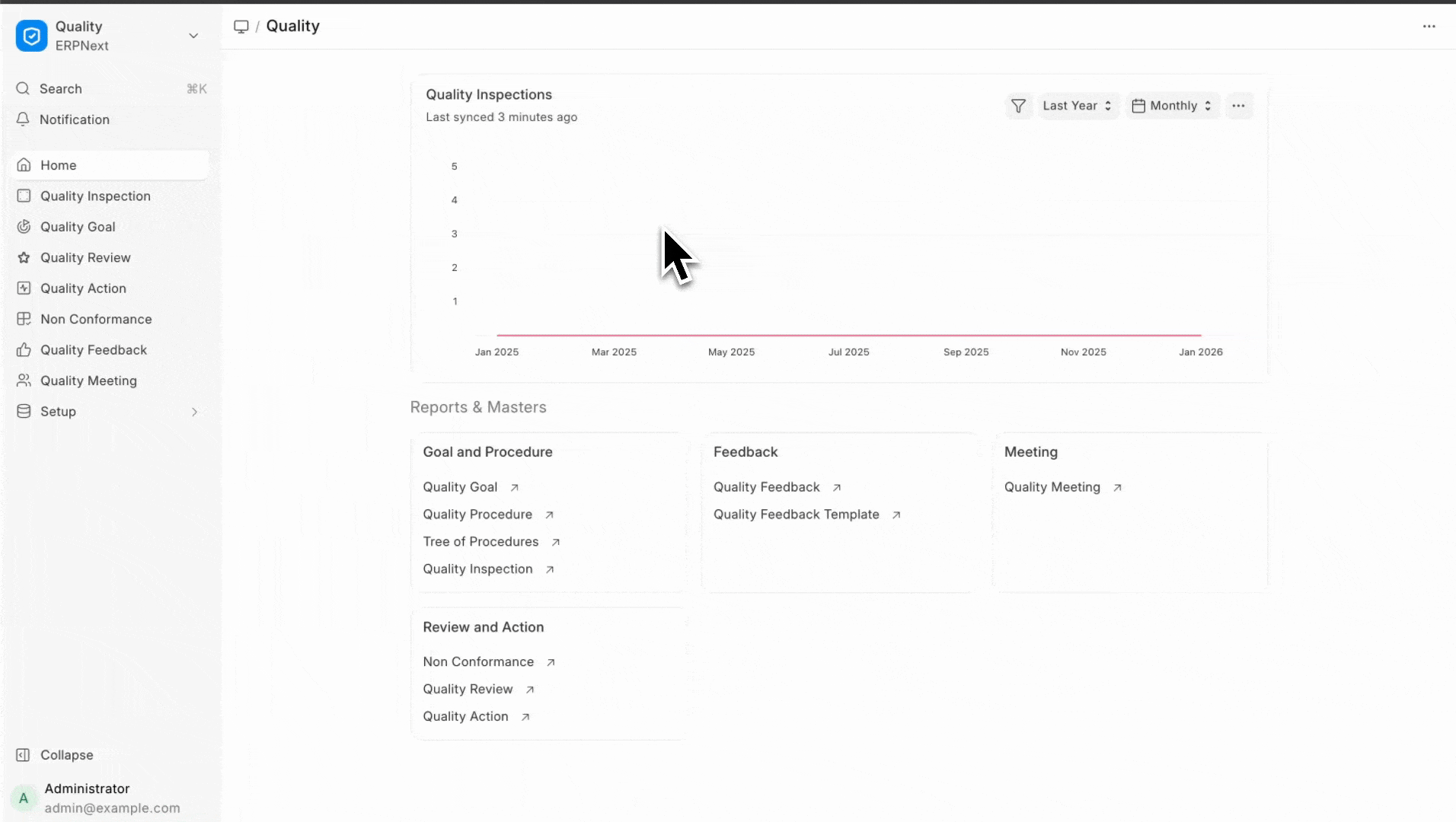Click the Quality Goal sidebar icon
This screenshot has width=1456, height=822.
(24, 227)
